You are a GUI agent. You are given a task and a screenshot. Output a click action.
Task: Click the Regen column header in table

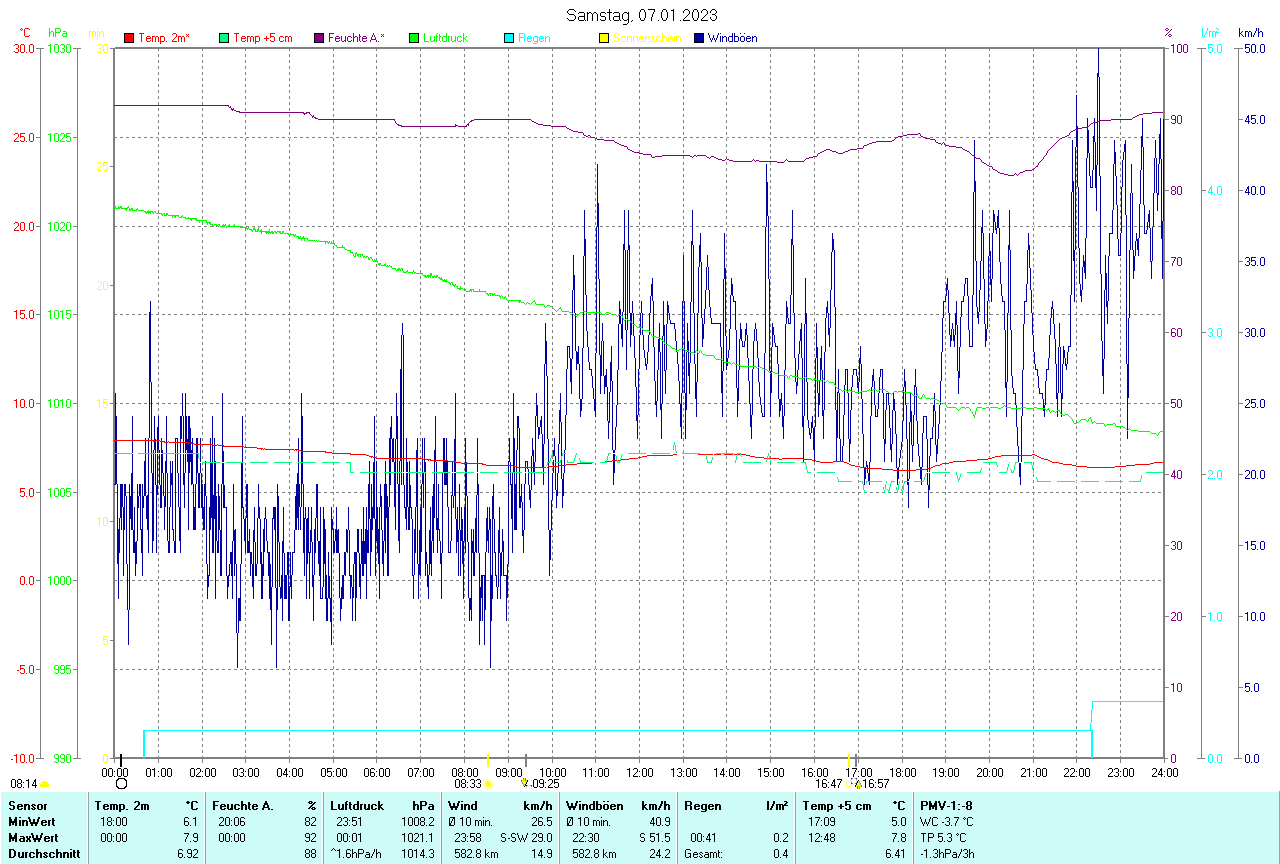pyautogui.click(x=703, y=806)
